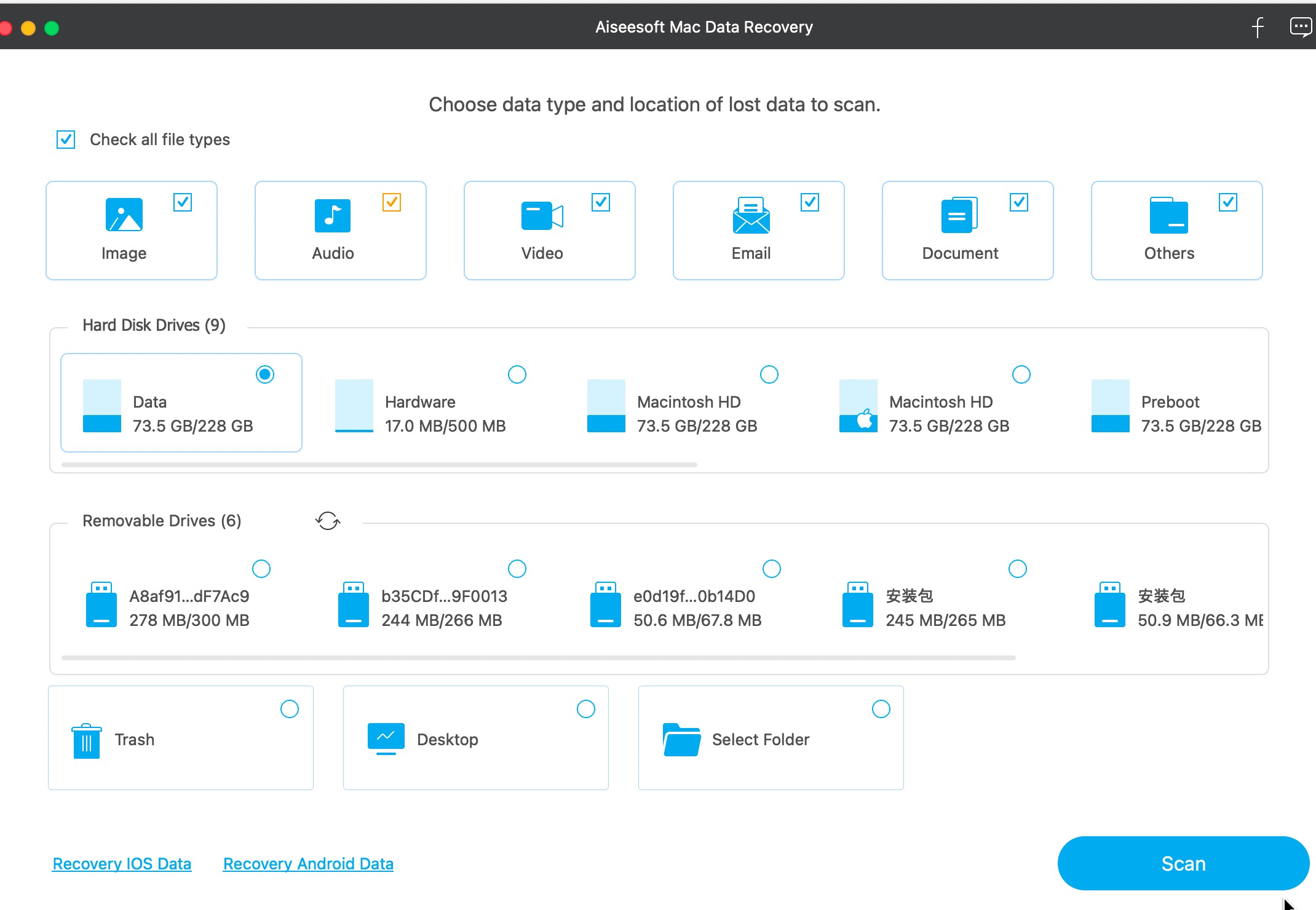The width and height of the screenshot is (1316, 910).
Task: Click the Audio music note icon
Action: click(333, 215)
